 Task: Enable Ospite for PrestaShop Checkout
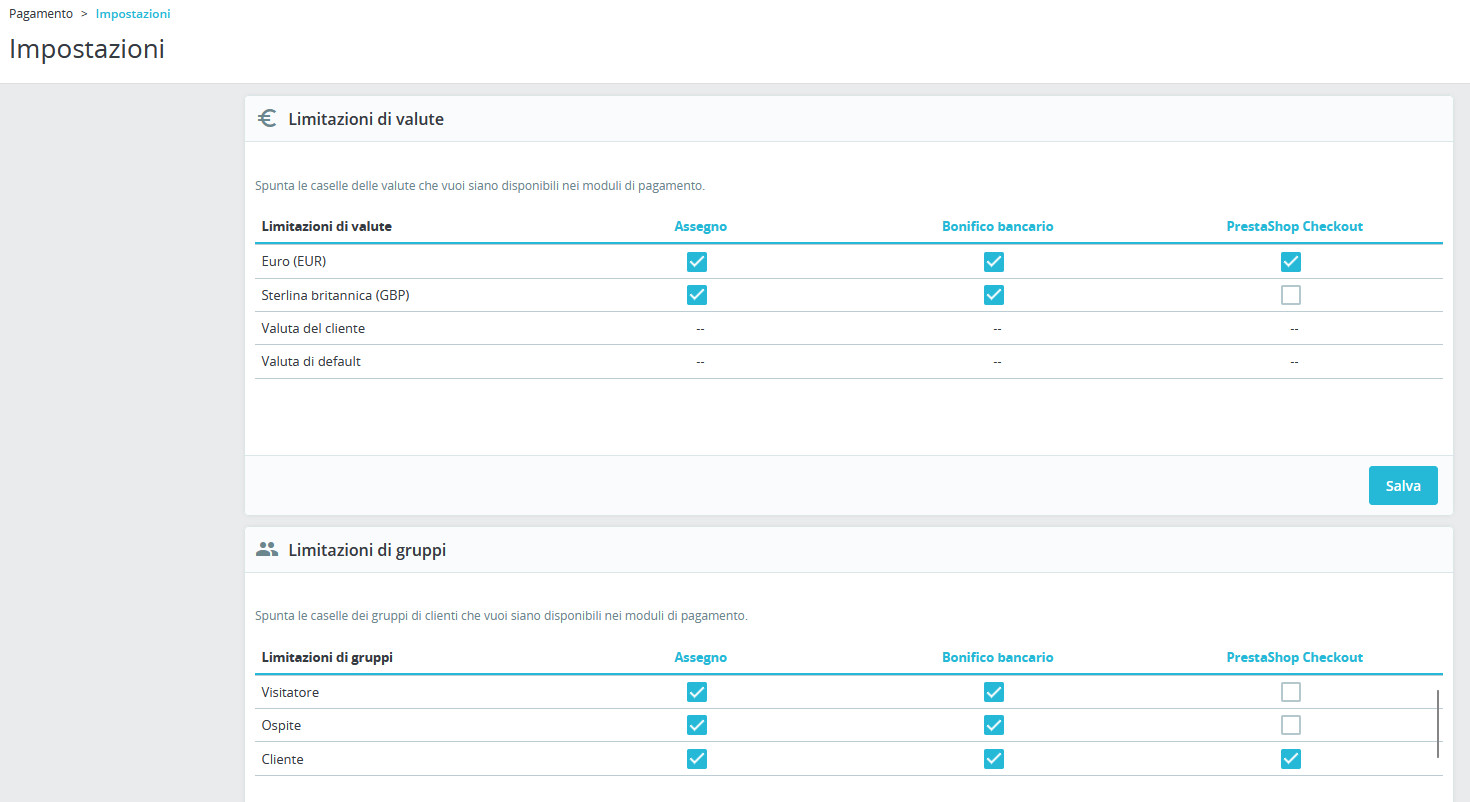(1291, 725)
